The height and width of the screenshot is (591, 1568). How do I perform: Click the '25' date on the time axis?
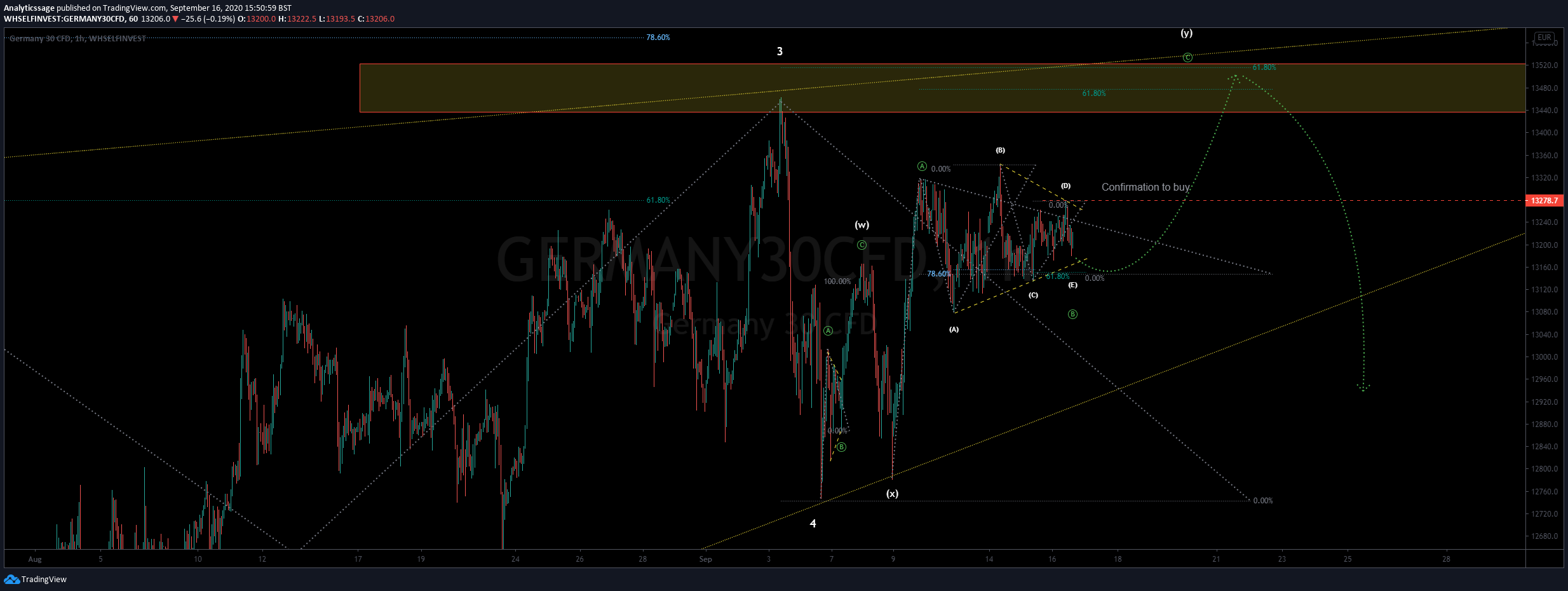1348,559
